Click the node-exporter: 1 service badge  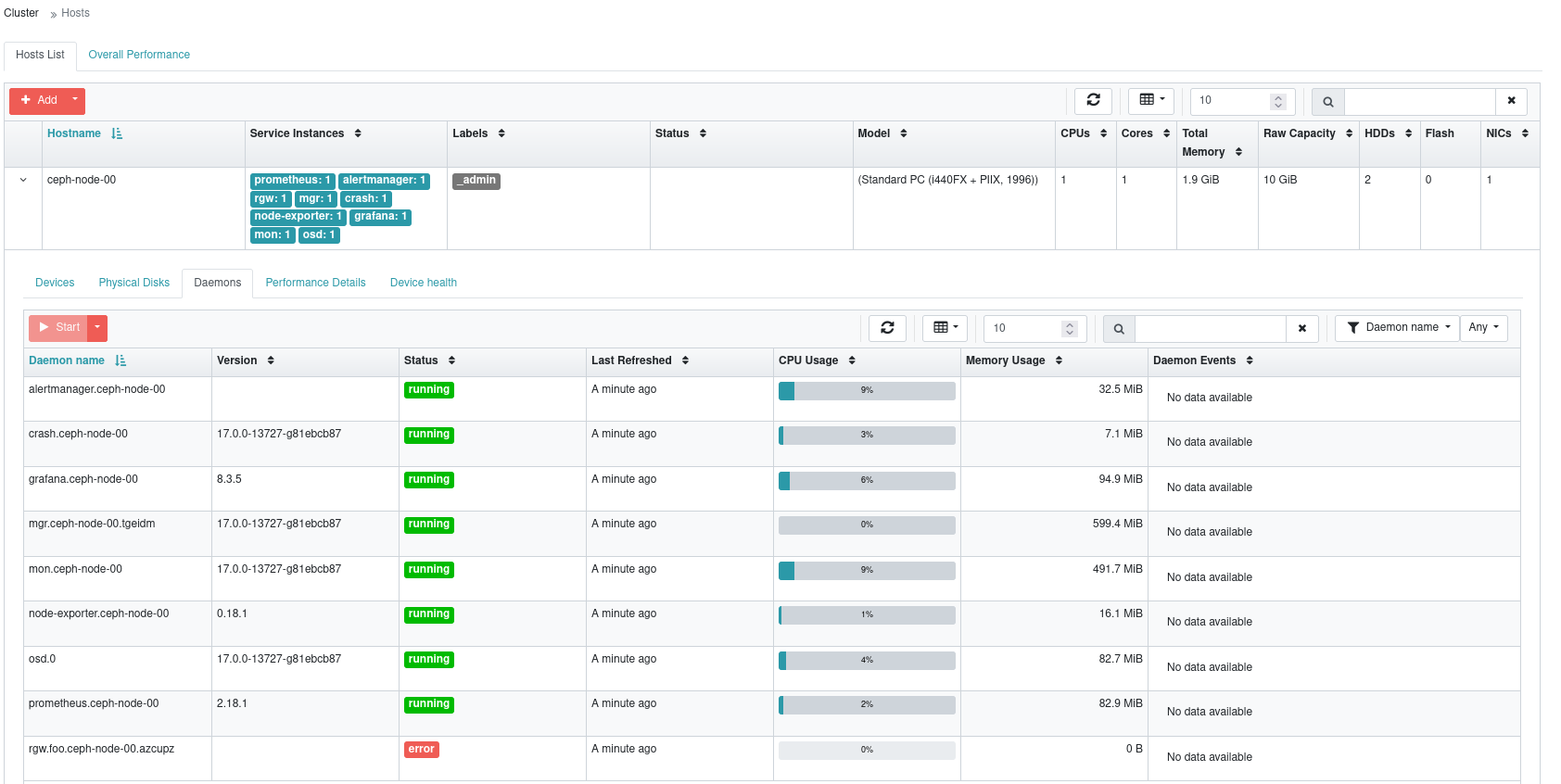(x=298, y=217)
